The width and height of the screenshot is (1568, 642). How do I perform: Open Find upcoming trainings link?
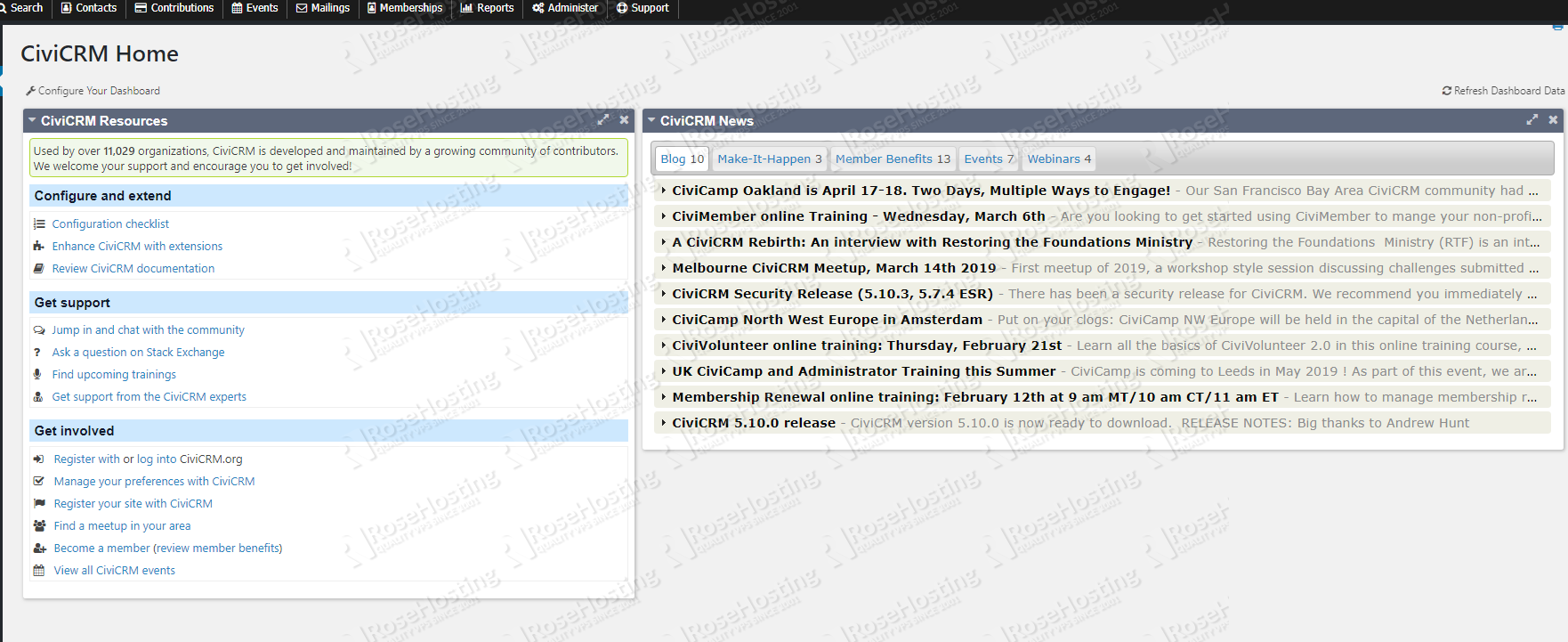(x=114, y=375)
